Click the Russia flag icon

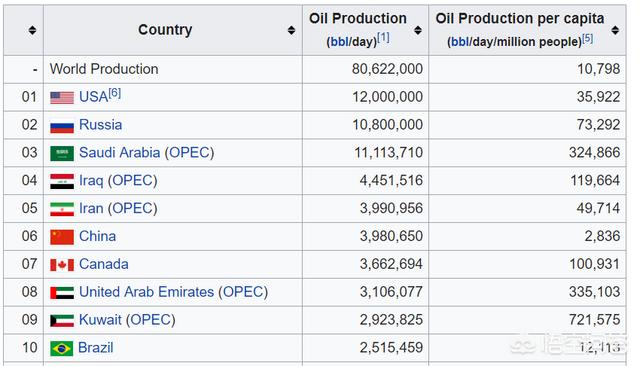[62, 126]
